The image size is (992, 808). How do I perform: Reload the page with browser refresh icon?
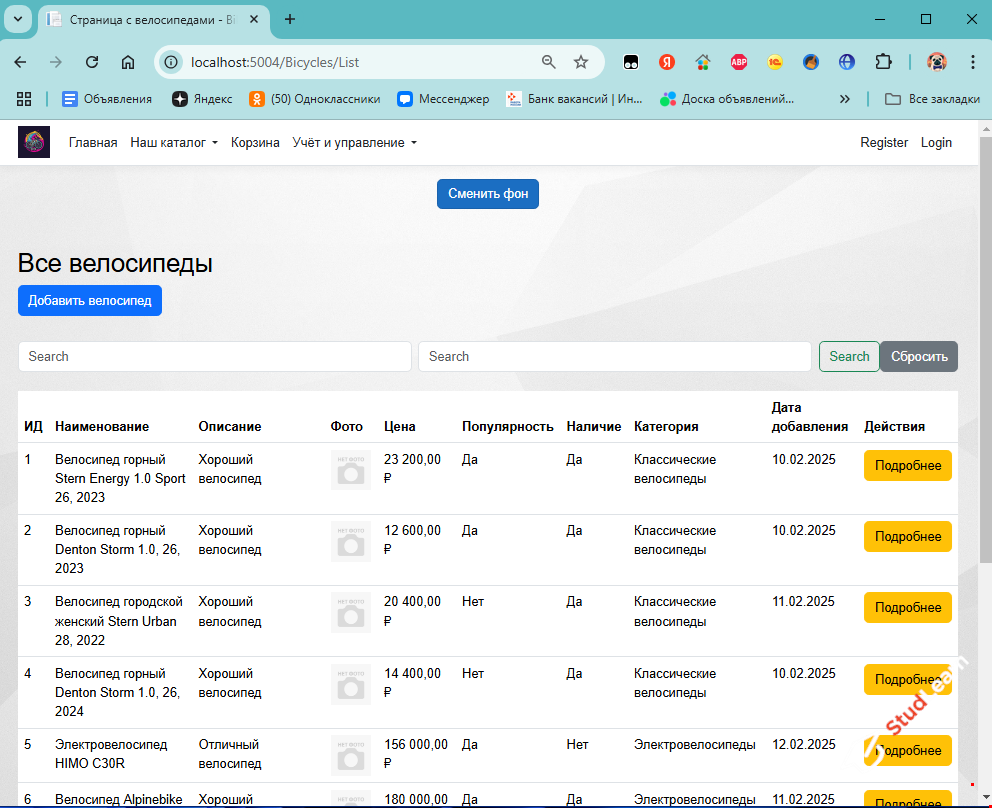click(92, 62)
